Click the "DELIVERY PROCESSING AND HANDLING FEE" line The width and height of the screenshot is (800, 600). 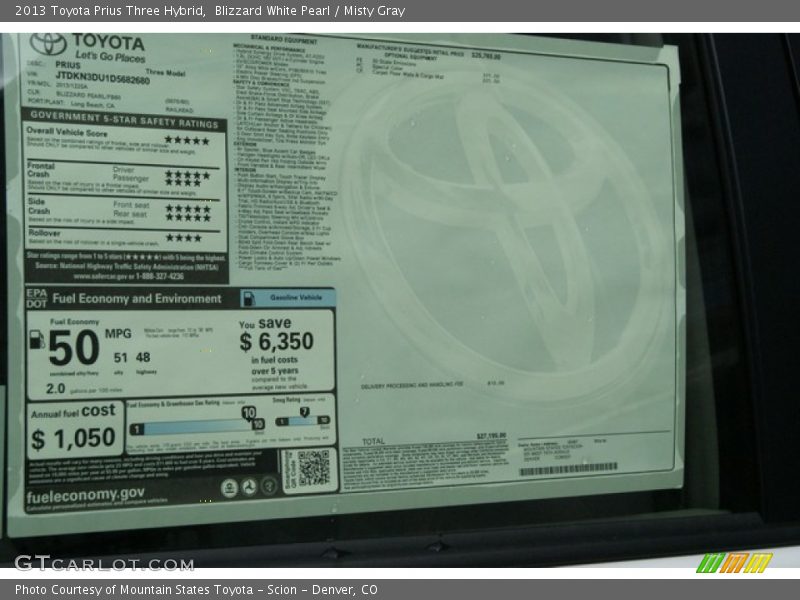[412, 385]
